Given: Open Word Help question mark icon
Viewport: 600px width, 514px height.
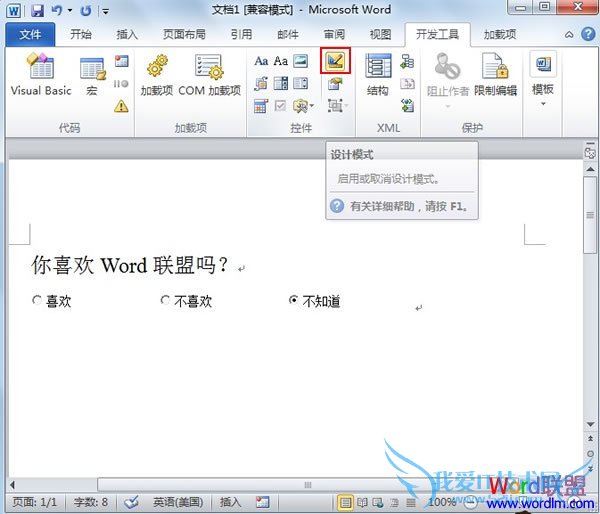Looking at the screenshot, I should (588, 34).
